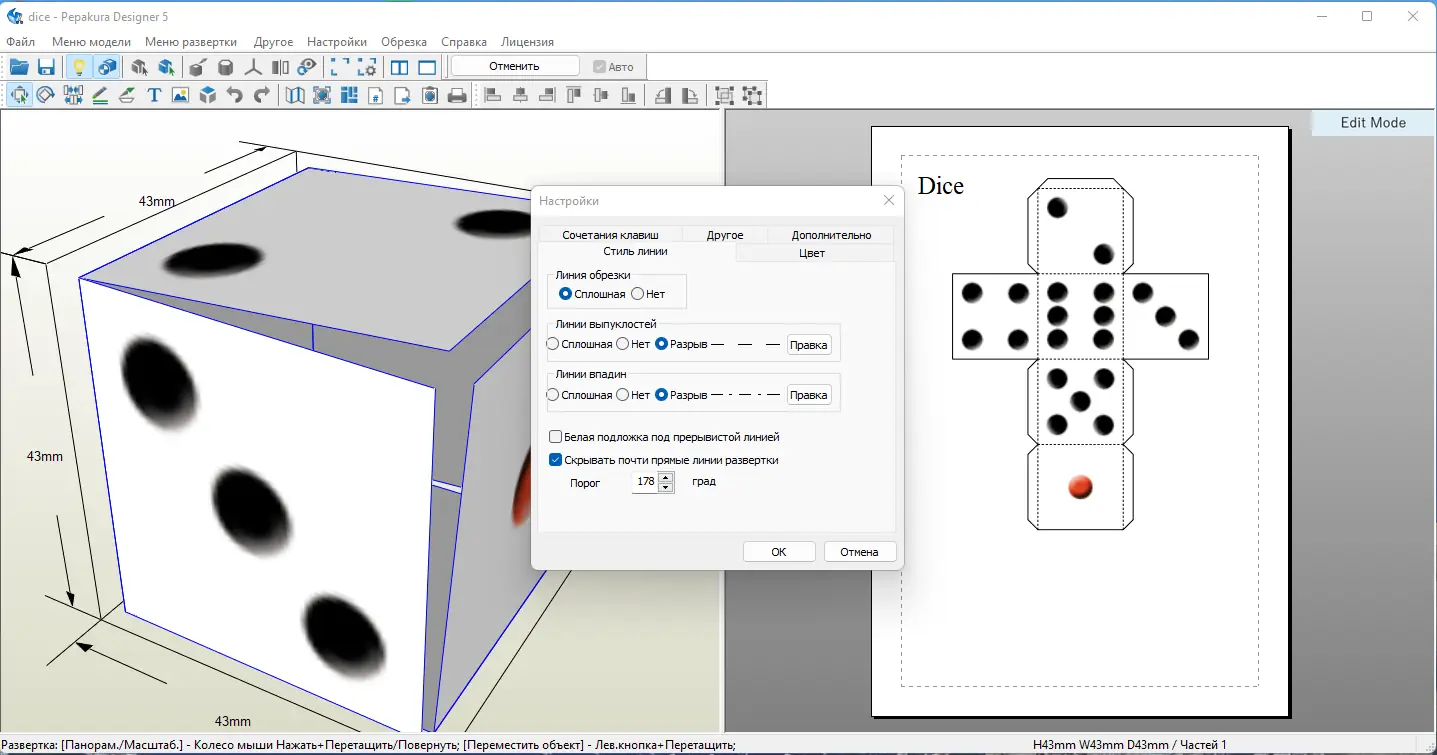
Task: Click the curved undo arrow icon
Action: tap(235, 95)
